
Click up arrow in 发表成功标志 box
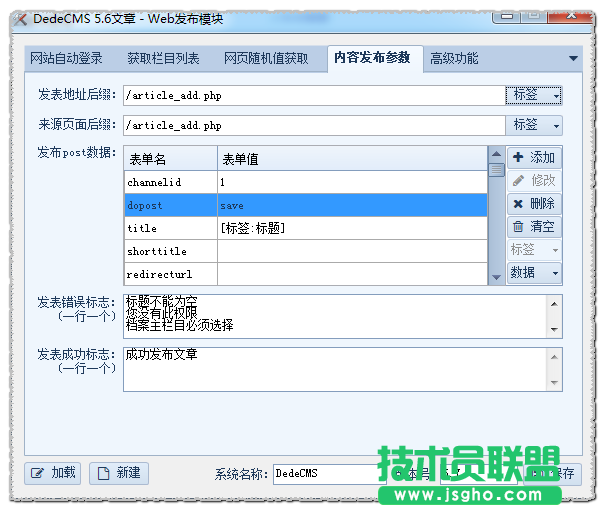554,357
